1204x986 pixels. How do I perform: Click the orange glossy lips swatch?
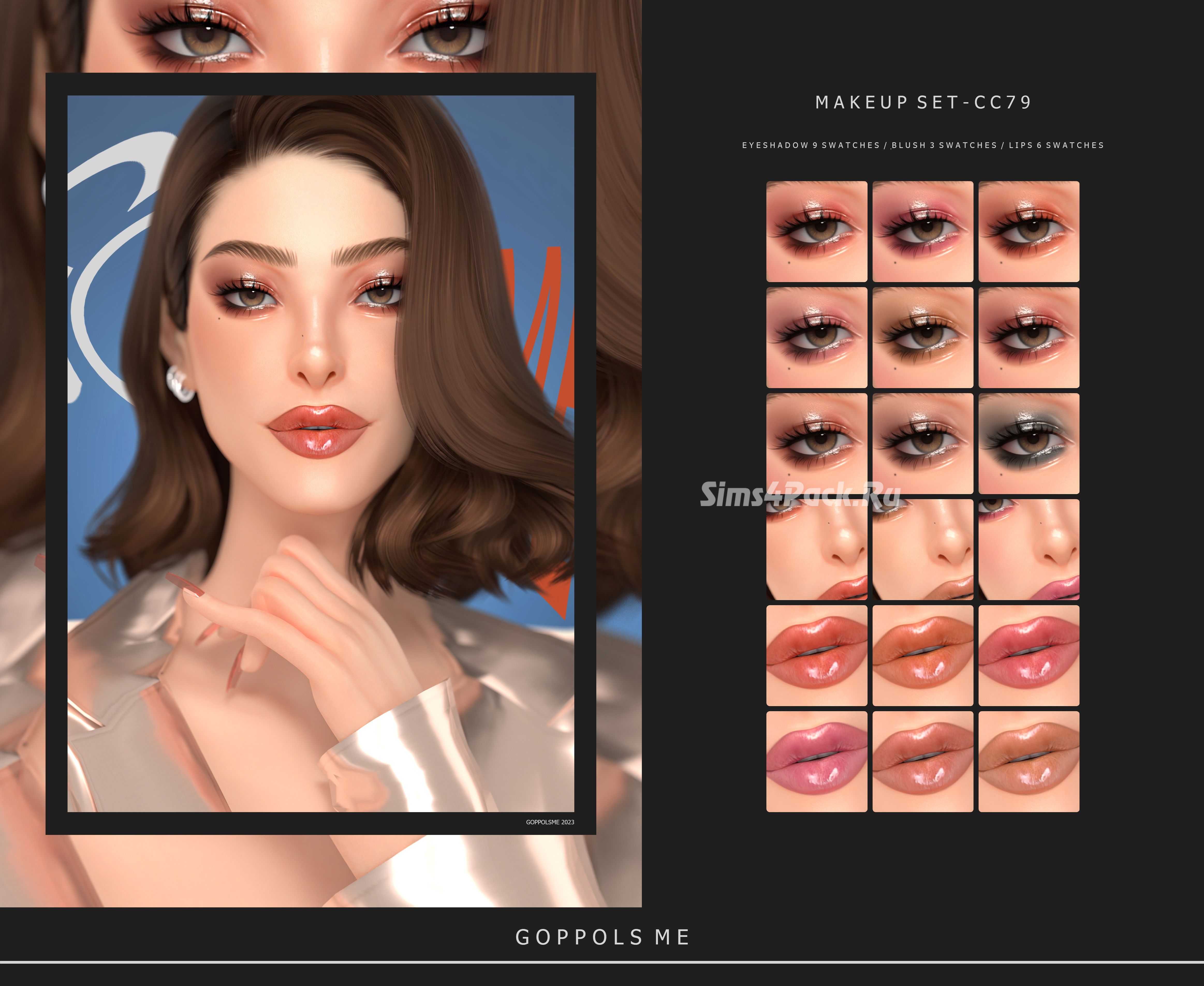click(922, 655)
